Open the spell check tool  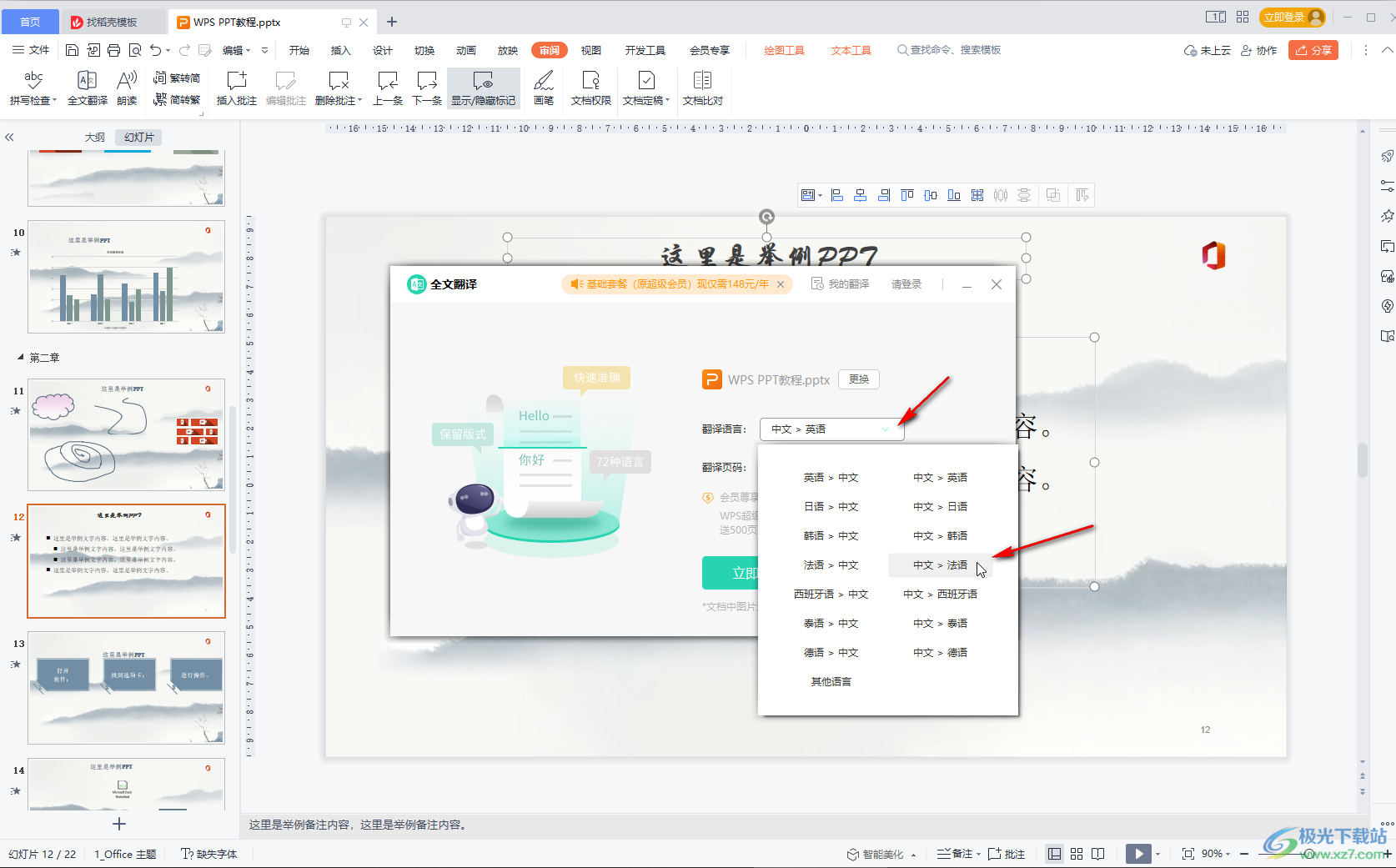[33, 88]
